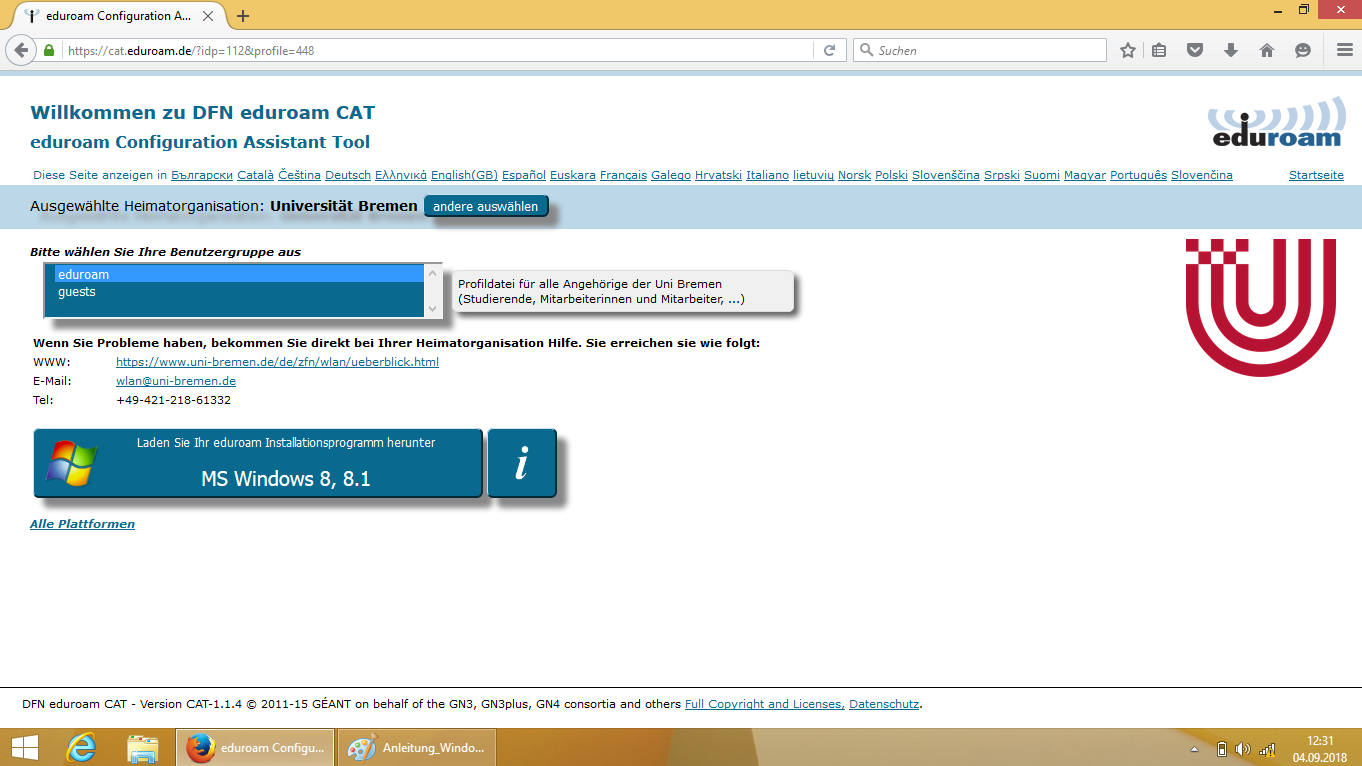Click the user group list scroll down arrow

pos(433,309)
